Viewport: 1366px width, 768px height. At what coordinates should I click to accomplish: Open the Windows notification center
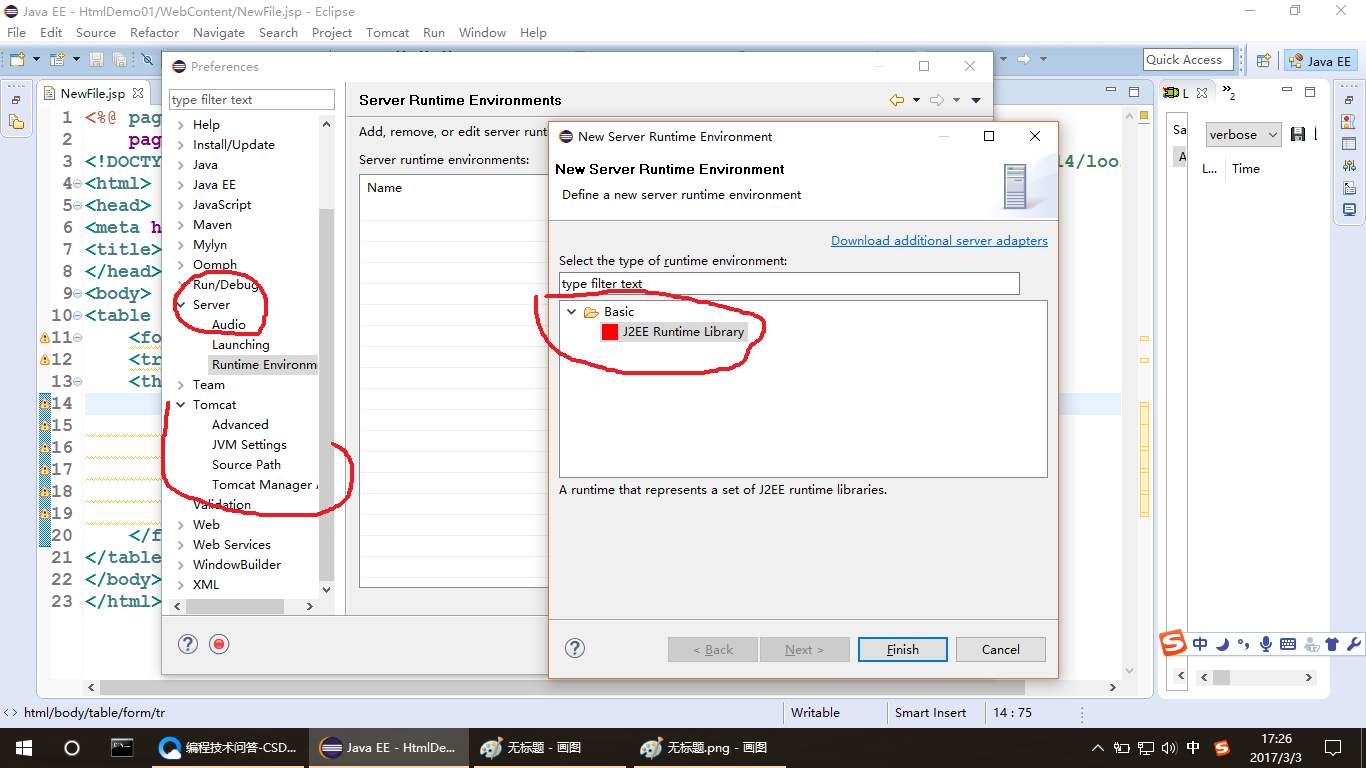point(1333,747)
